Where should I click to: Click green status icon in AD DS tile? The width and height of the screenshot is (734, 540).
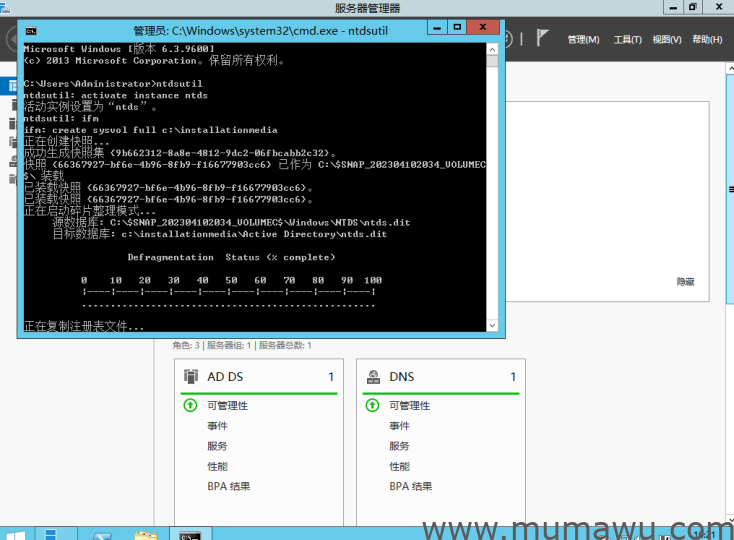tap(190, 406)
